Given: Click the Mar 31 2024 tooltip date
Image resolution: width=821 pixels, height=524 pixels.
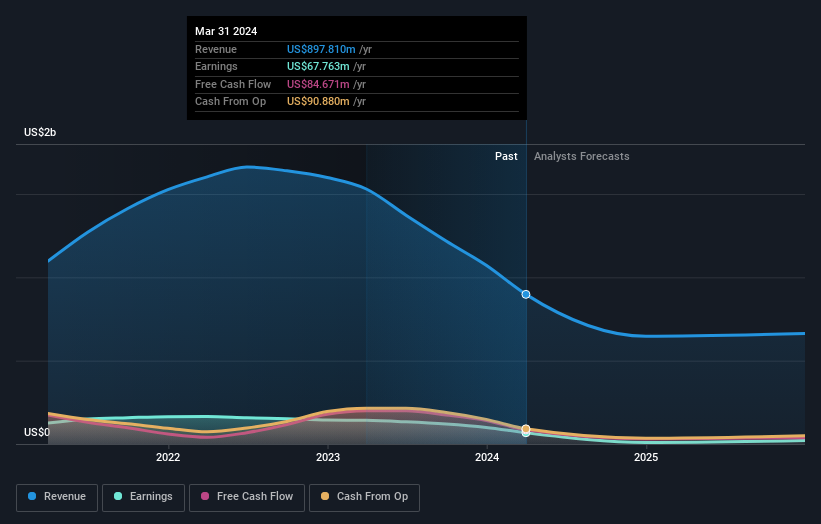Looking at the screenshot, I should click(226, 31).
